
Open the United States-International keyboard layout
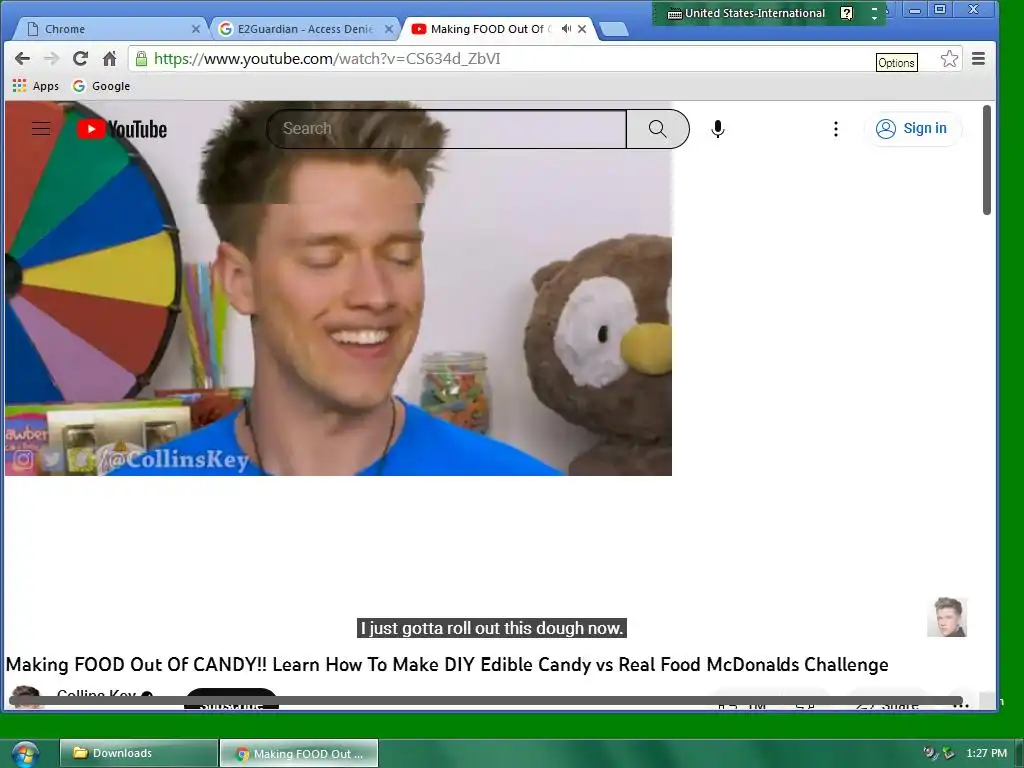coord(746,13)
